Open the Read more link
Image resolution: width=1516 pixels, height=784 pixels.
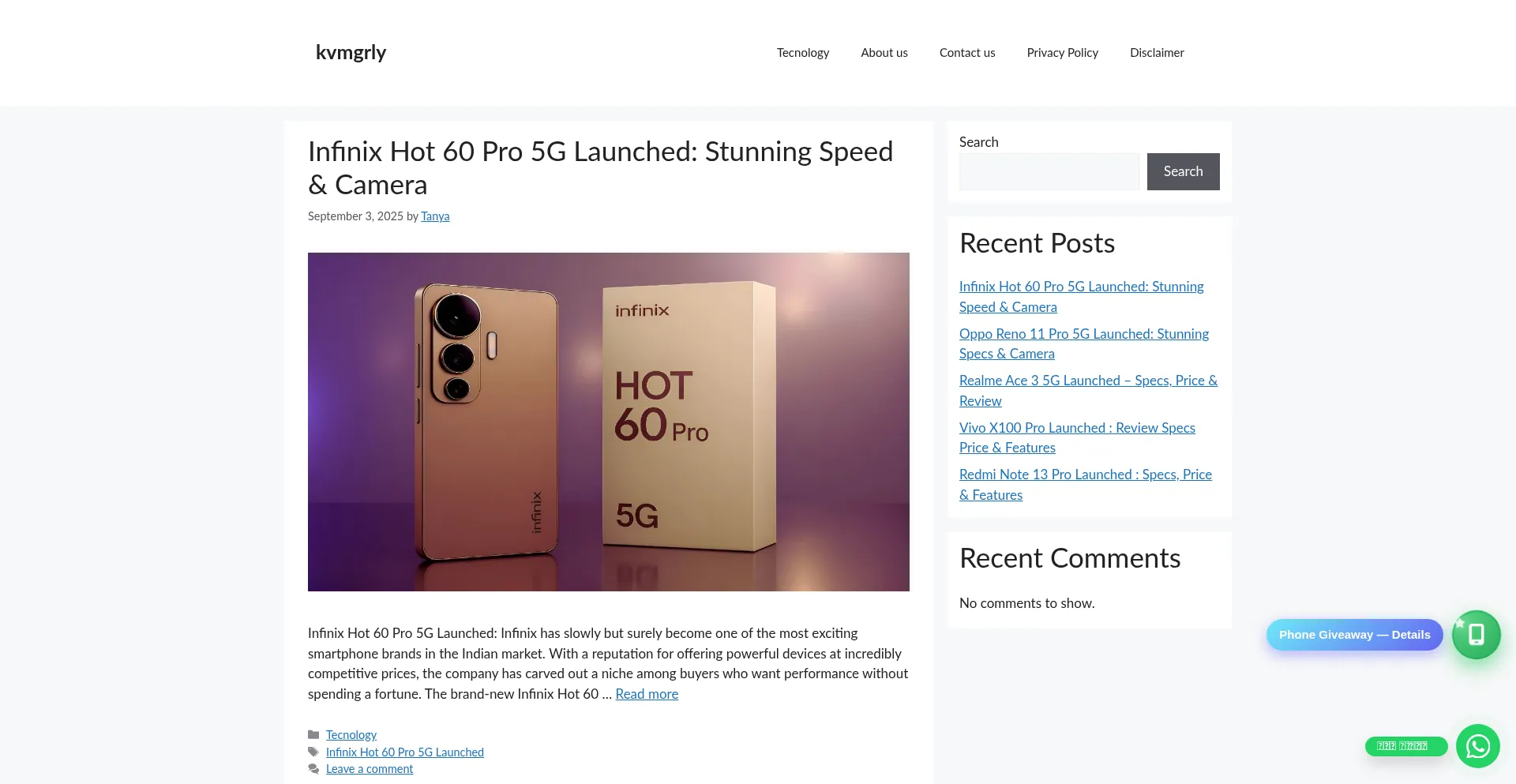tap(646, 694)
